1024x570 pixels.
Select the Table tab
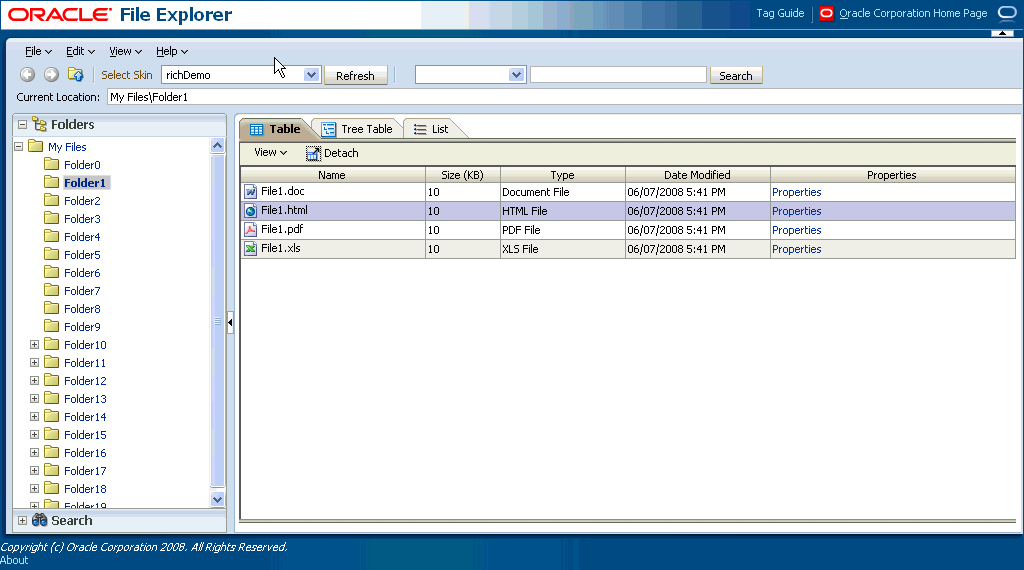275,129
